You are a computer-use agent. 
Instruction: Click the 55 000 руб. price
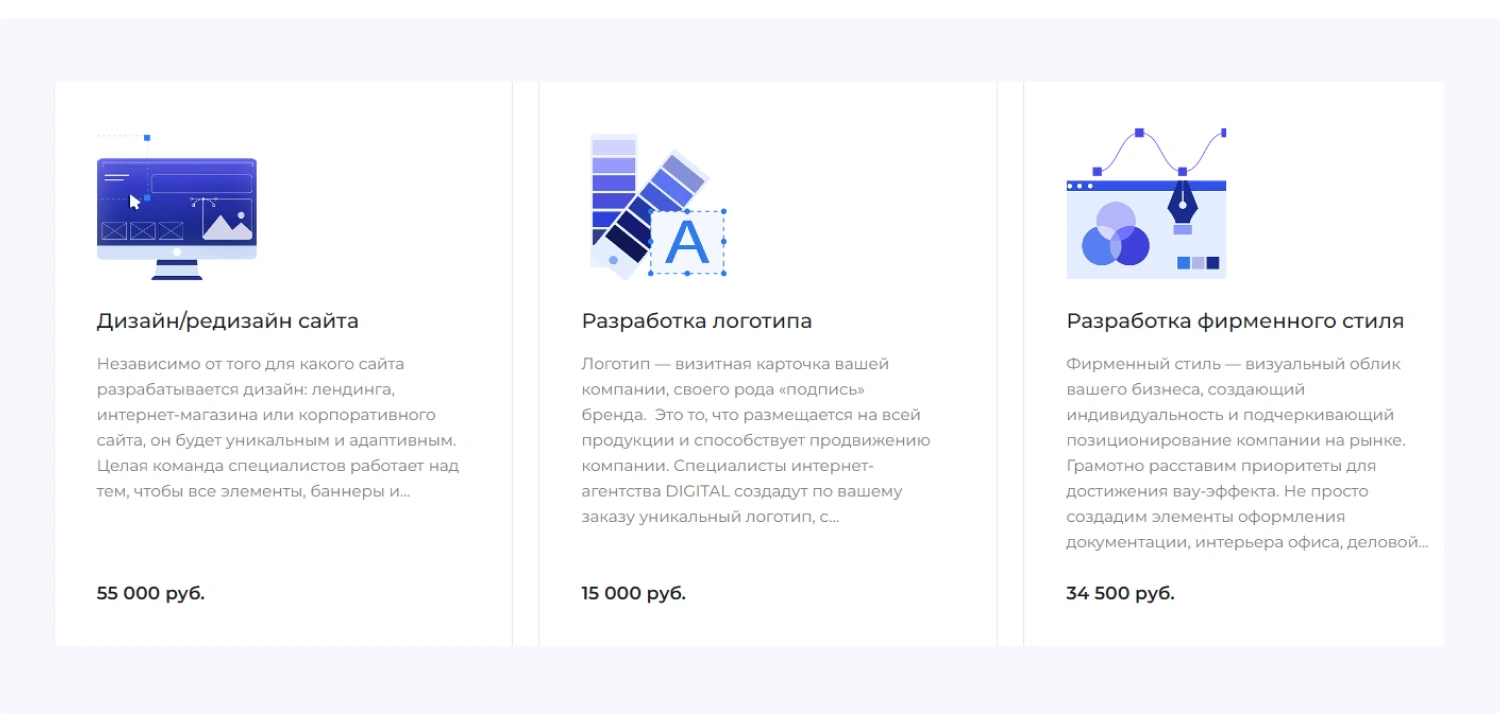[150, 593]
